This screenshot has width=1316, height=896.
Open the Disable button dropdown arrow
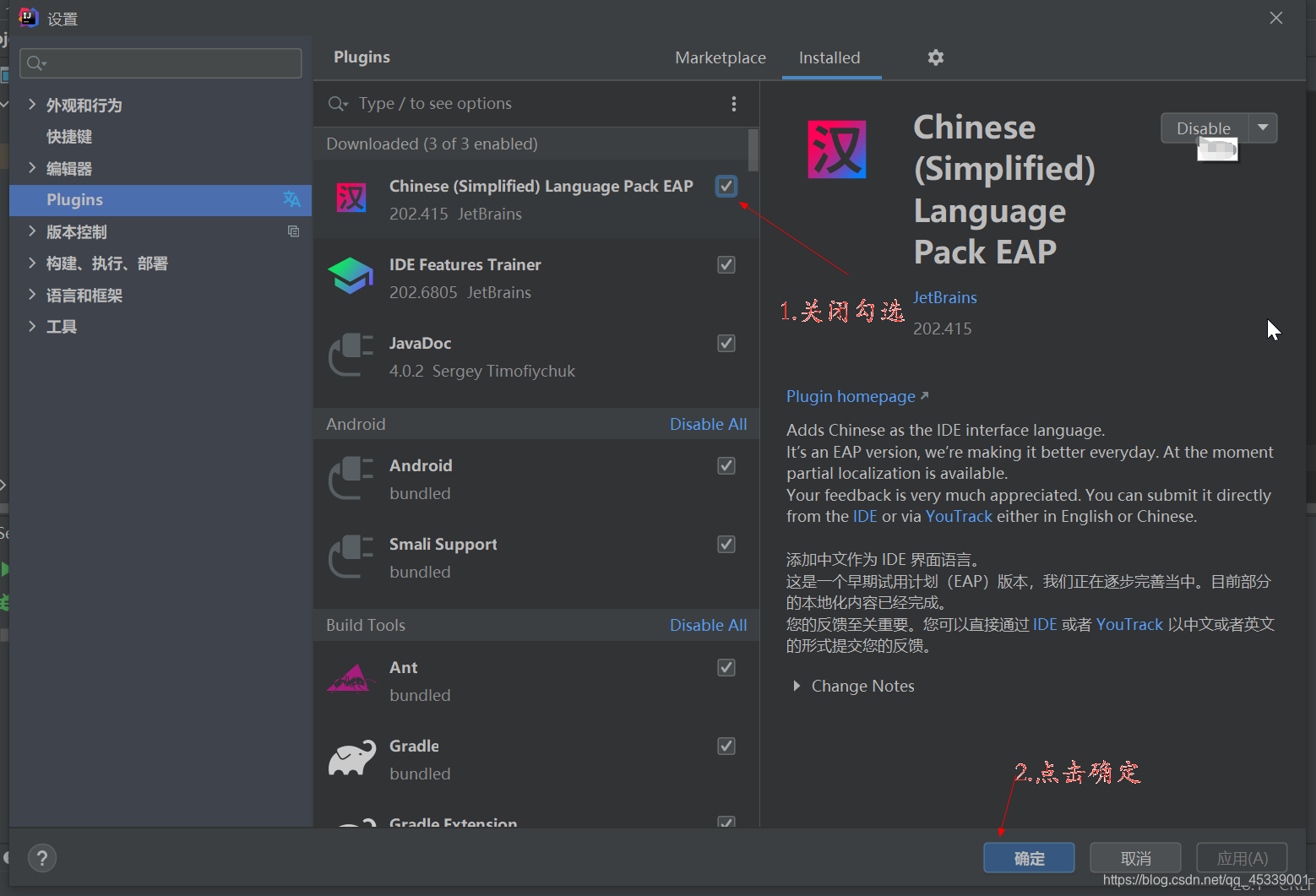click(1263, 128)
